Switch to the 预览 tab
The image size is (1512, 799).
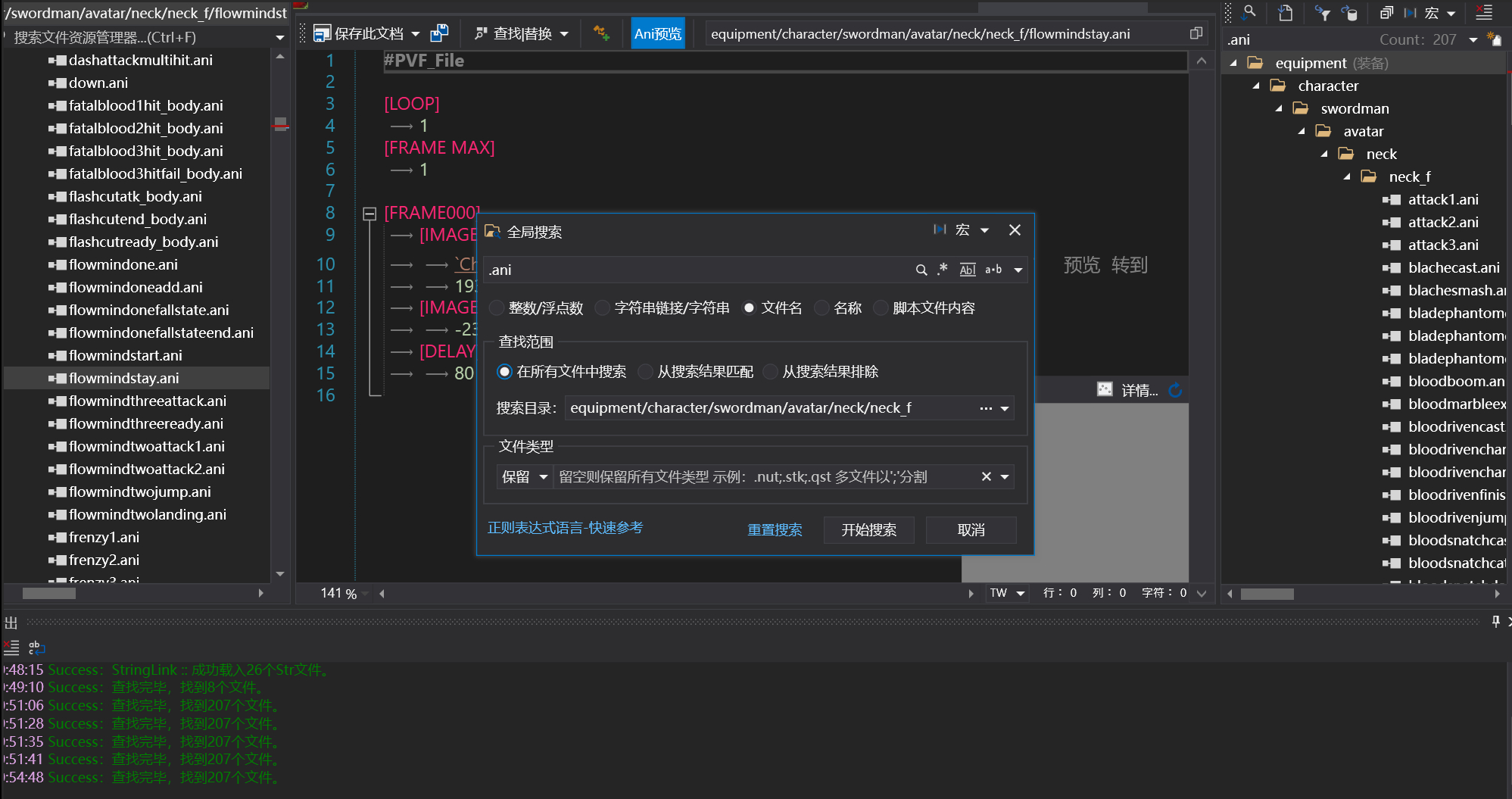pyautogui.click(x=1081, y=265)
